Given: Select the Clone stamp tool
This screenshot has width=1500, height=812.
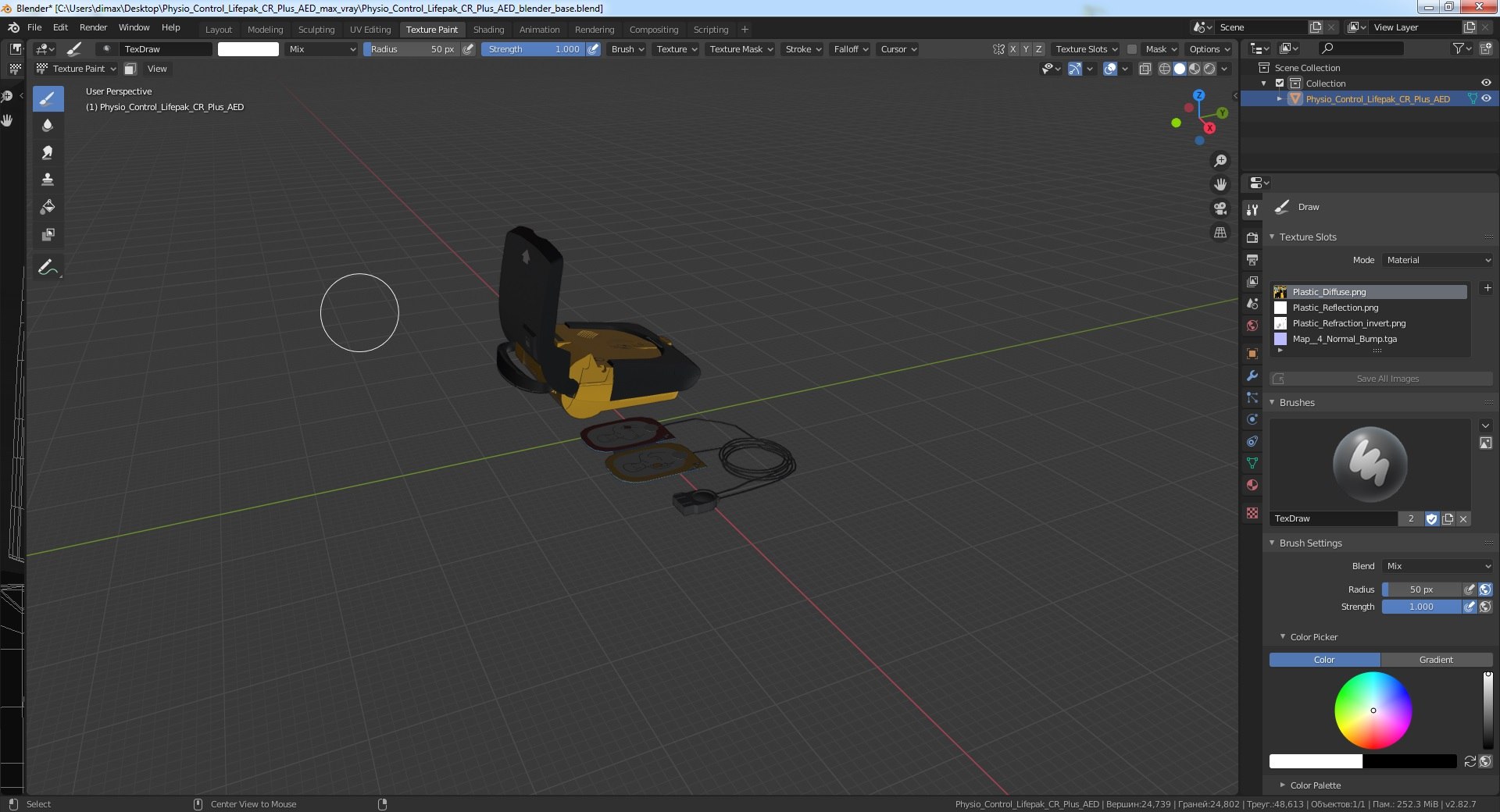Looking at the screenshot, I should [x=48, y=180].
